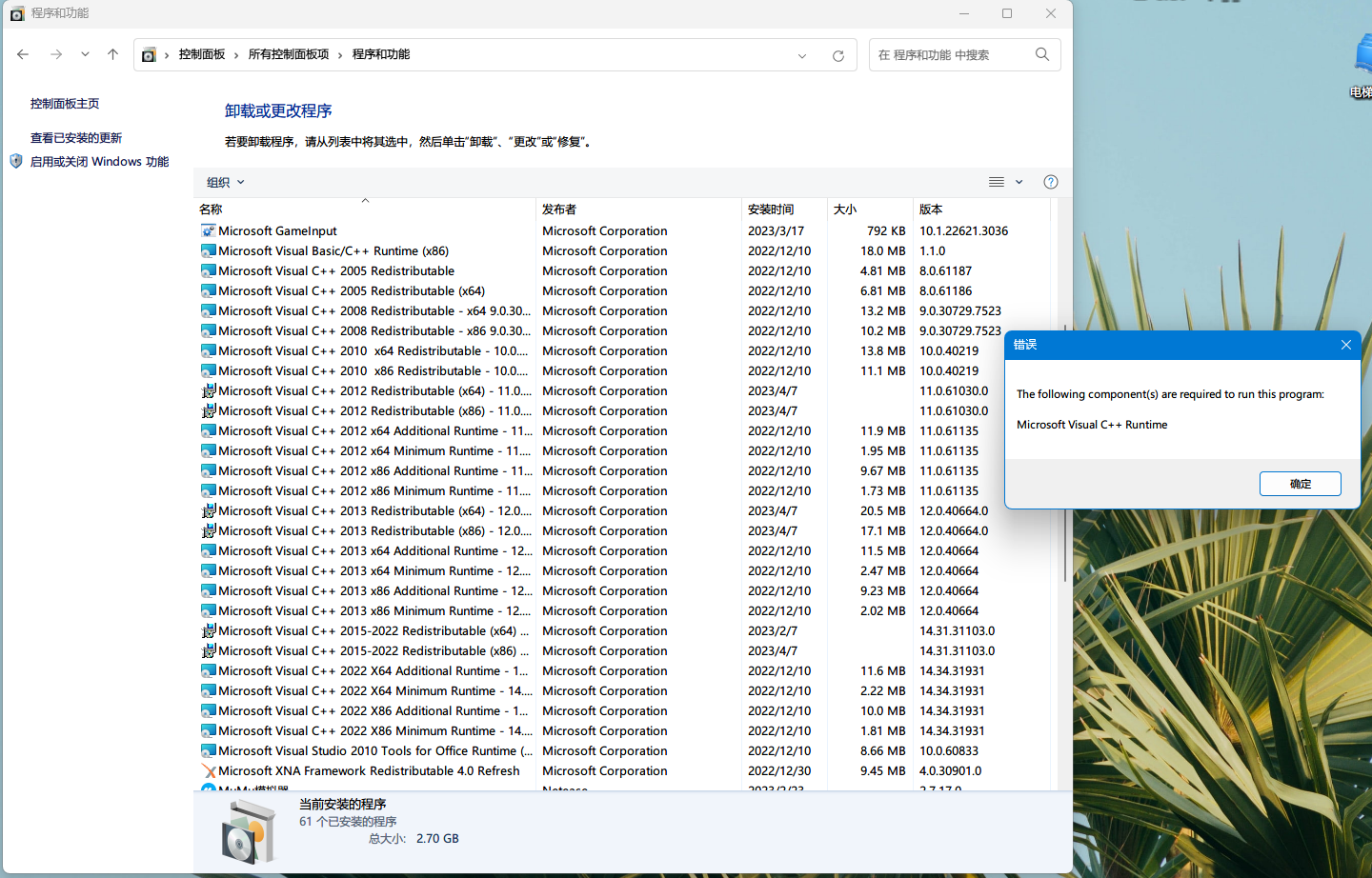
Task: Refresh the programs list
Action: pyautogui.click(x=837, y=55)
